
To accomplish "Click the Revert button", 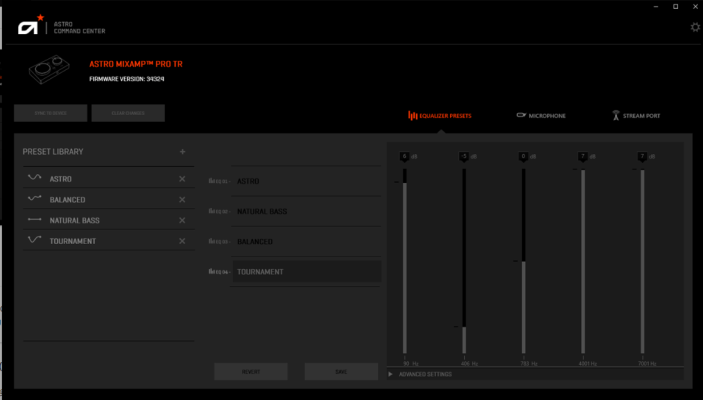I will click(x=251, y=372).
